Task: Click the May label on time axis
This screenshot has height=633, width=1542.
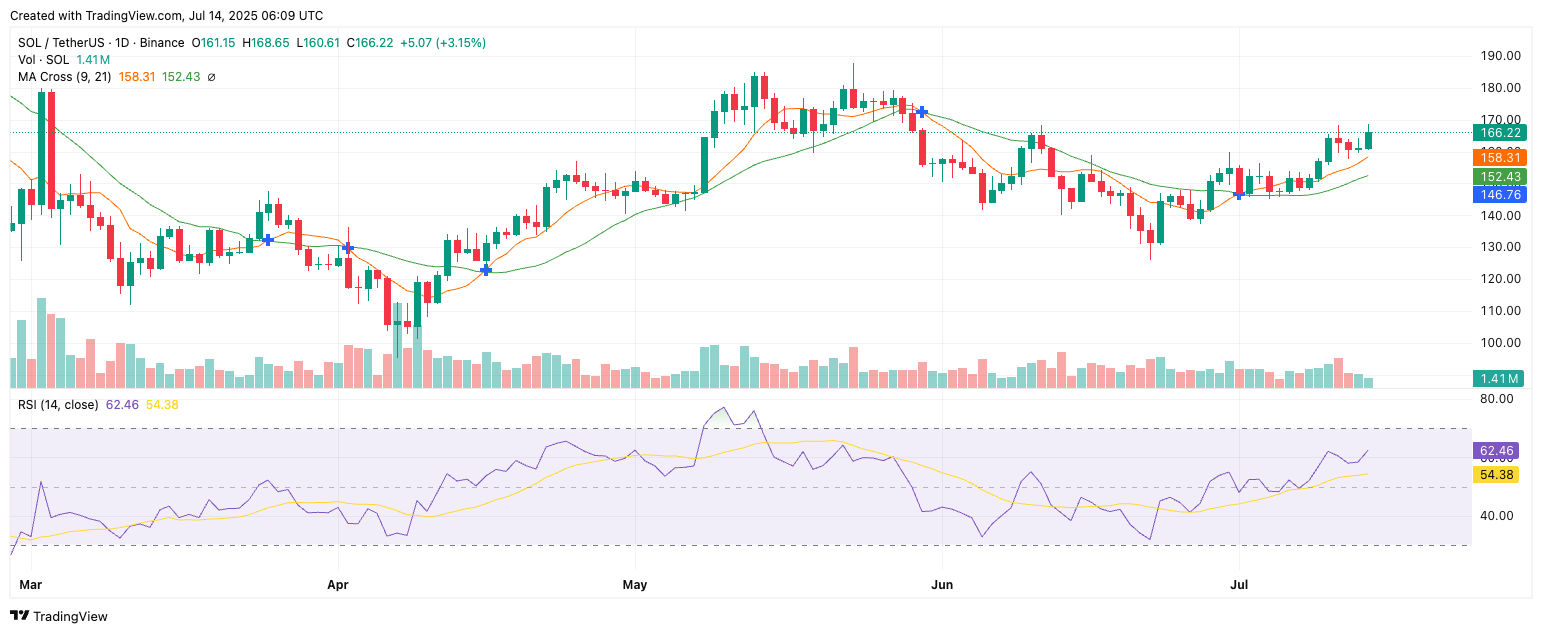Action: click(x=634, y=583)
